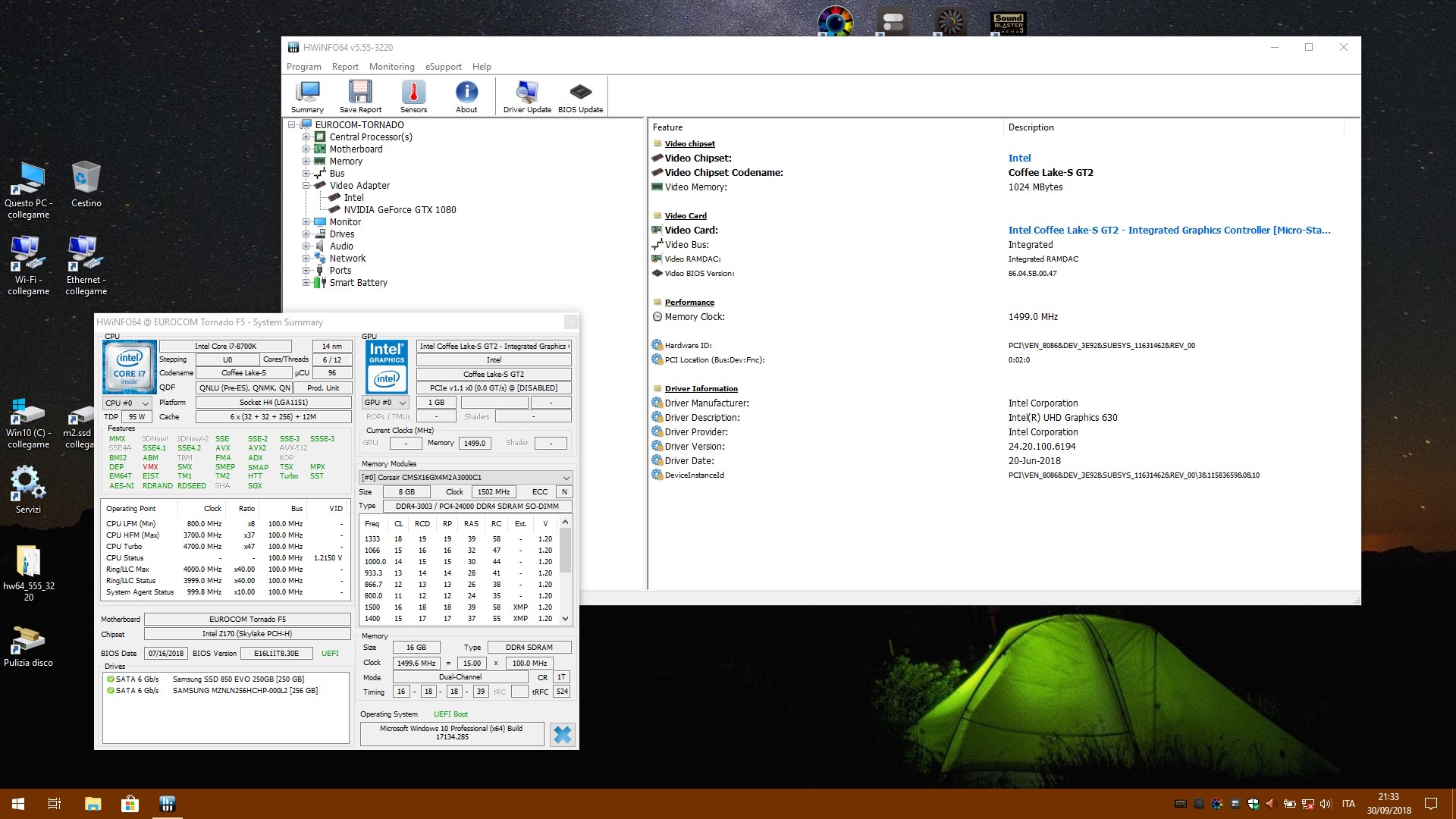Open Win10 (C) drive shortcut
Image resolution: width=1456 pixels, height=819 pixels.
point(29,423)
